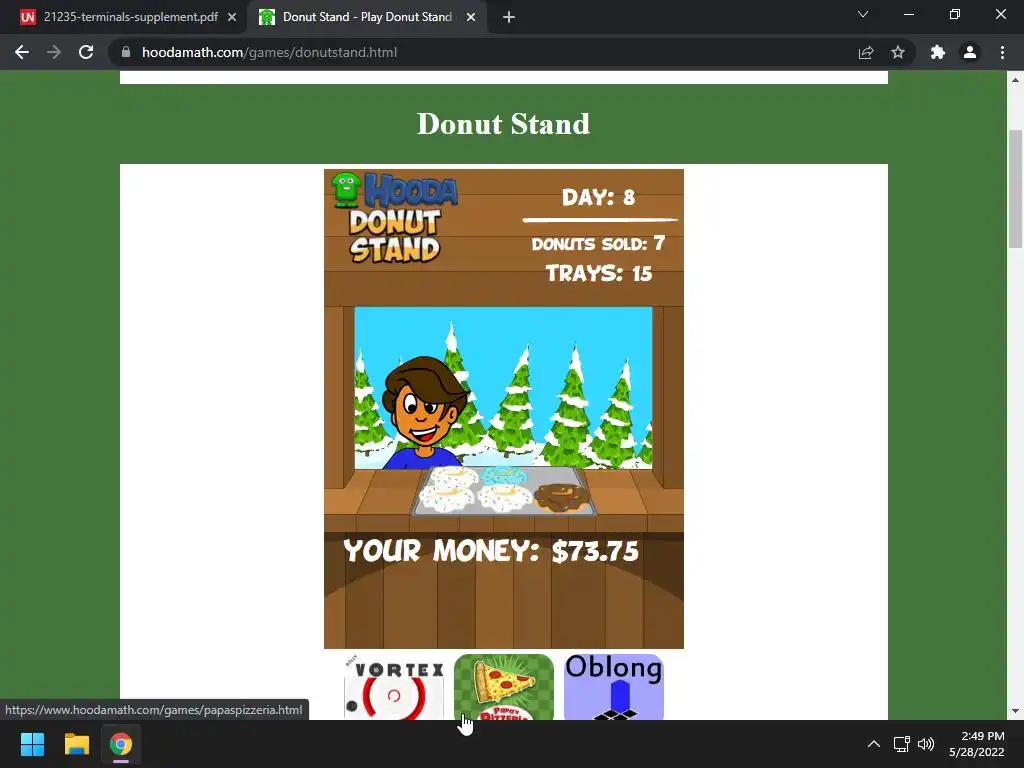Click the scrollbar down arrow
Image resolution: width=1024 pixels, height=768 pixels.
(1015, 711)
